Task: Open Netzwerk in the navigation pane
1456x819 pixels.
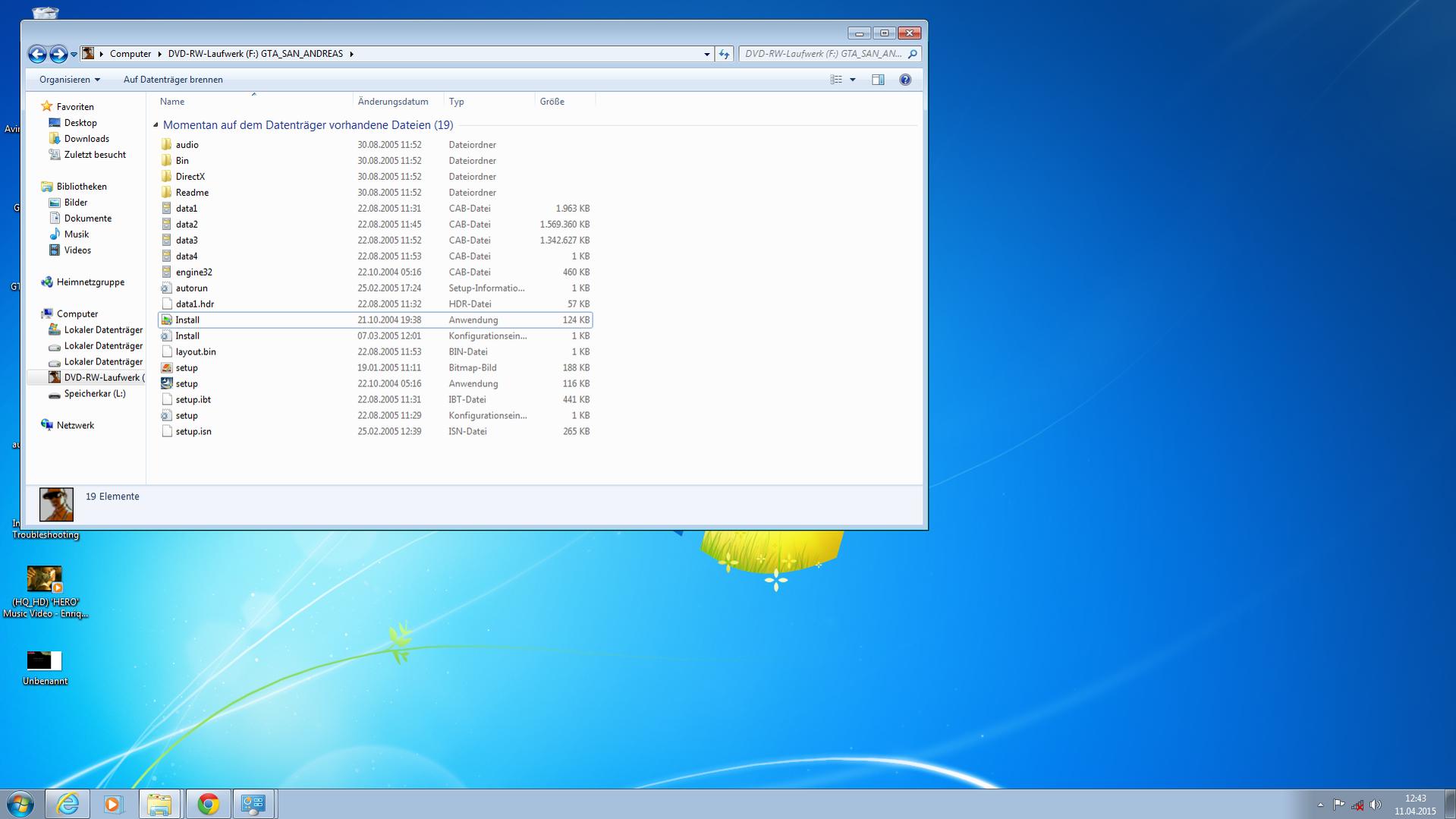Action: (75, 426)
